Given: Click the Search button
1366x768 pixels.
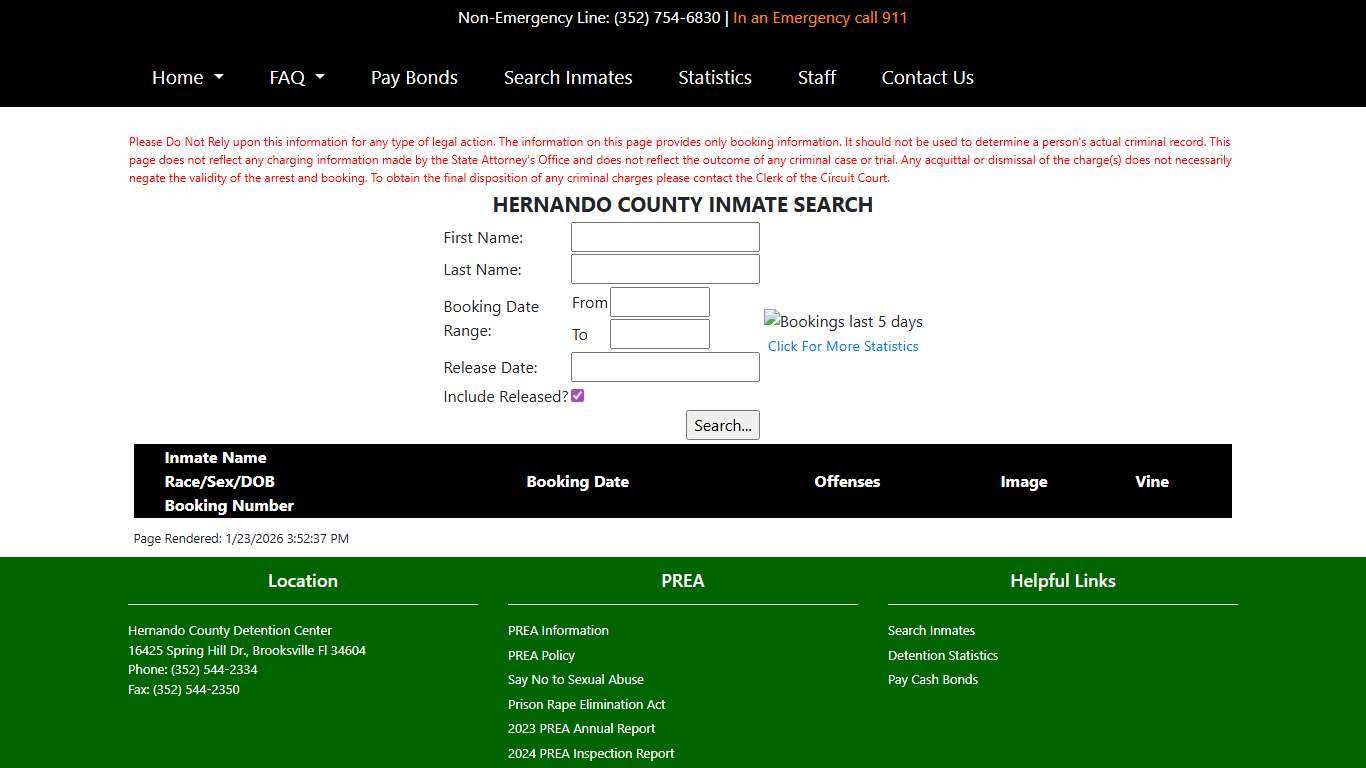Looking at the screenshot, I should 722,424.
